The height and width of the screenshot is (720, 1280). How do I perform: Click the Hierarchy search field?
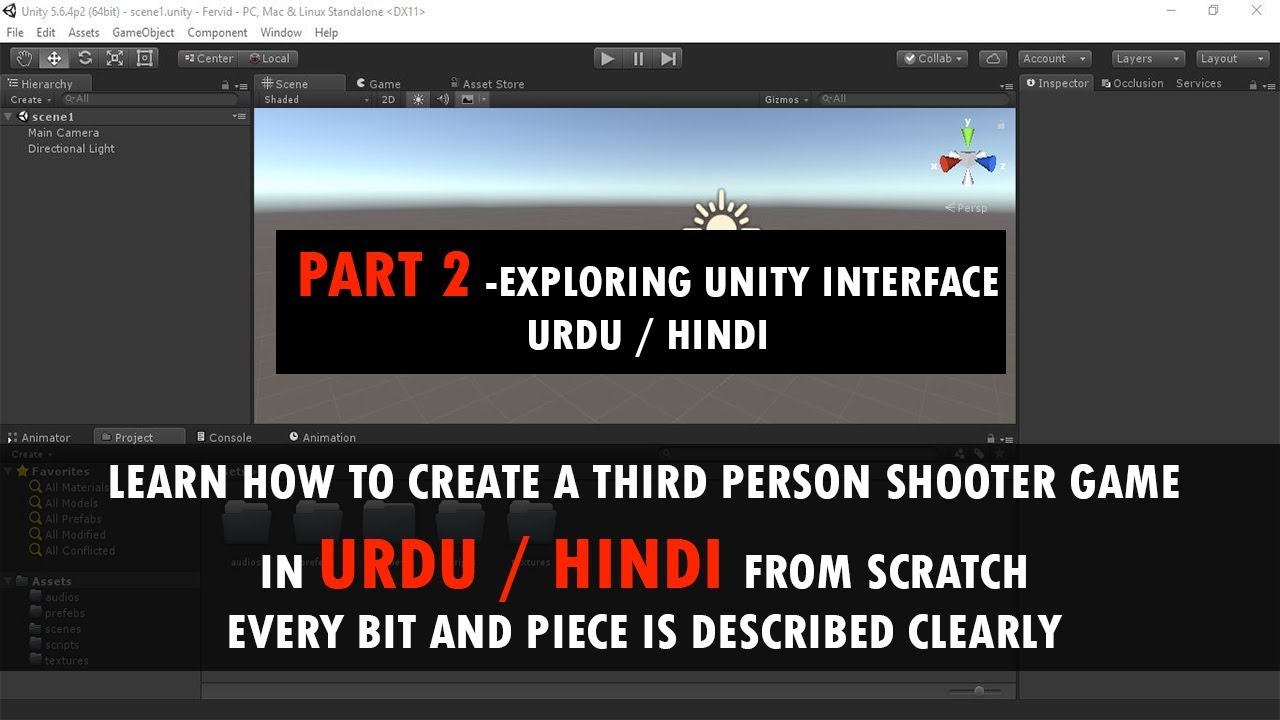click(149, 99)
